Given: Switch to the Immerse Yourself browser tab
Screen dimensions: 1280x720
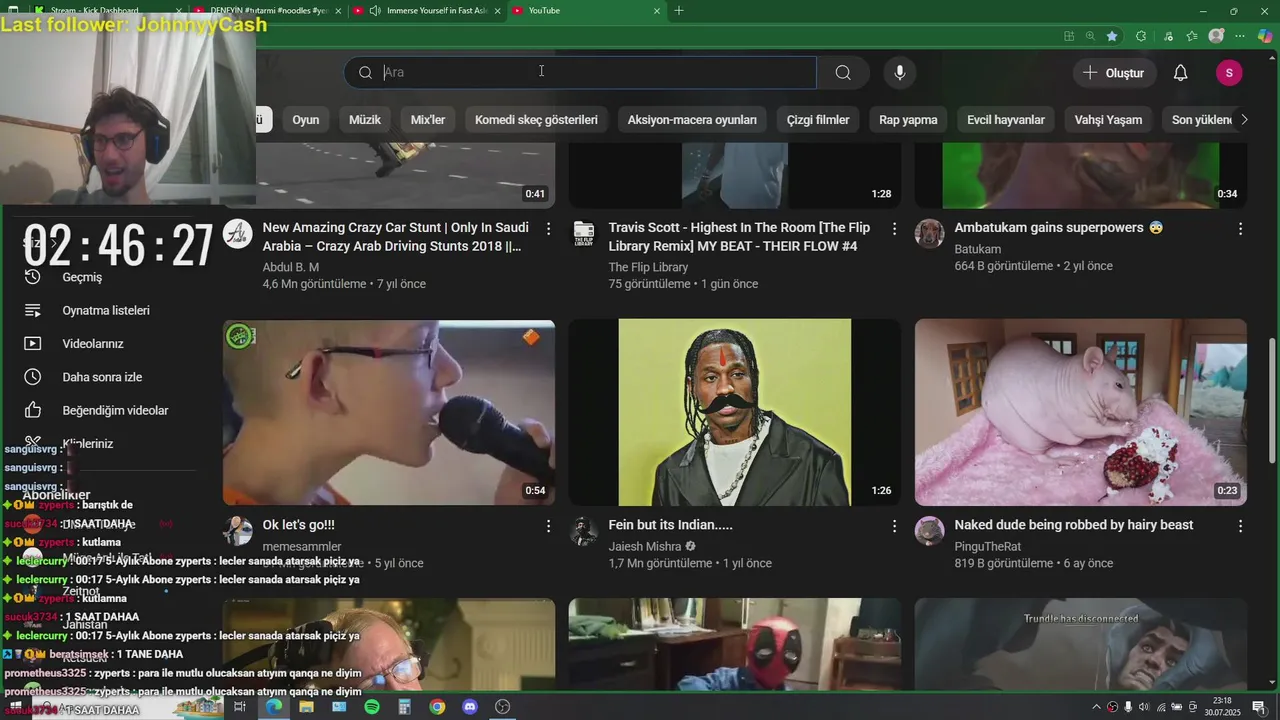Looking at the screenshot, I should coord(427,10).
